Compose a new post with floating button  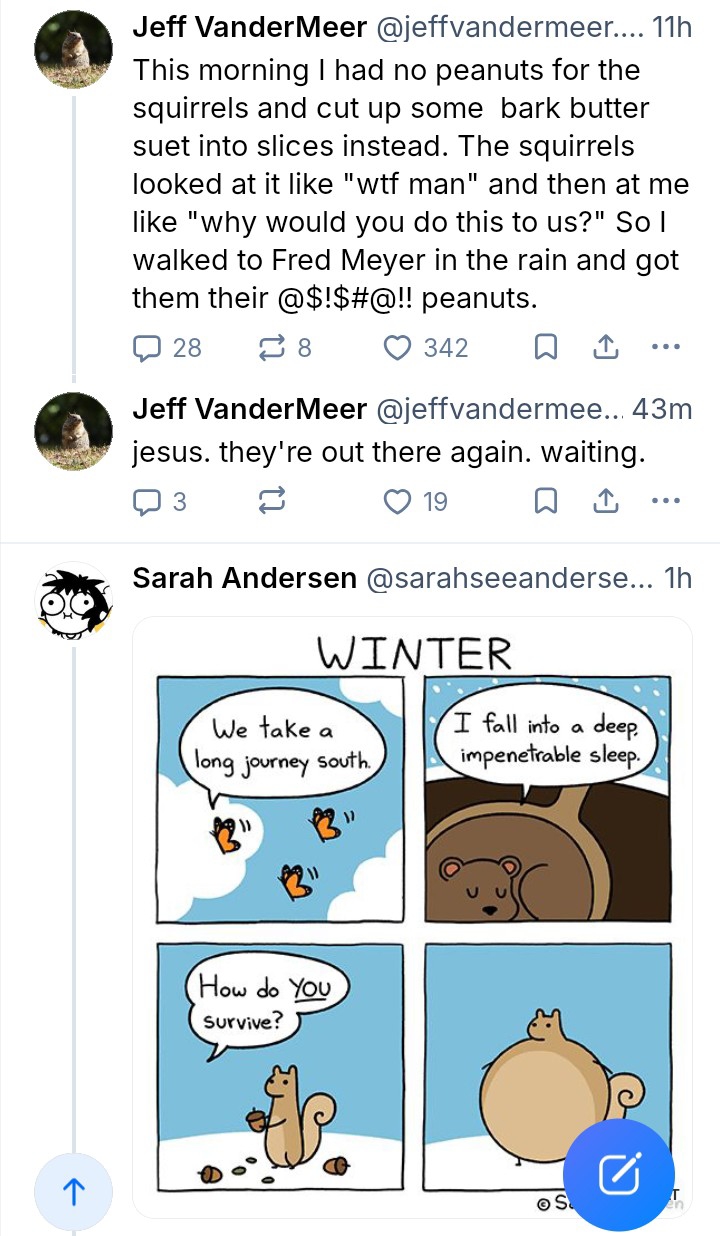[619, 1174]
